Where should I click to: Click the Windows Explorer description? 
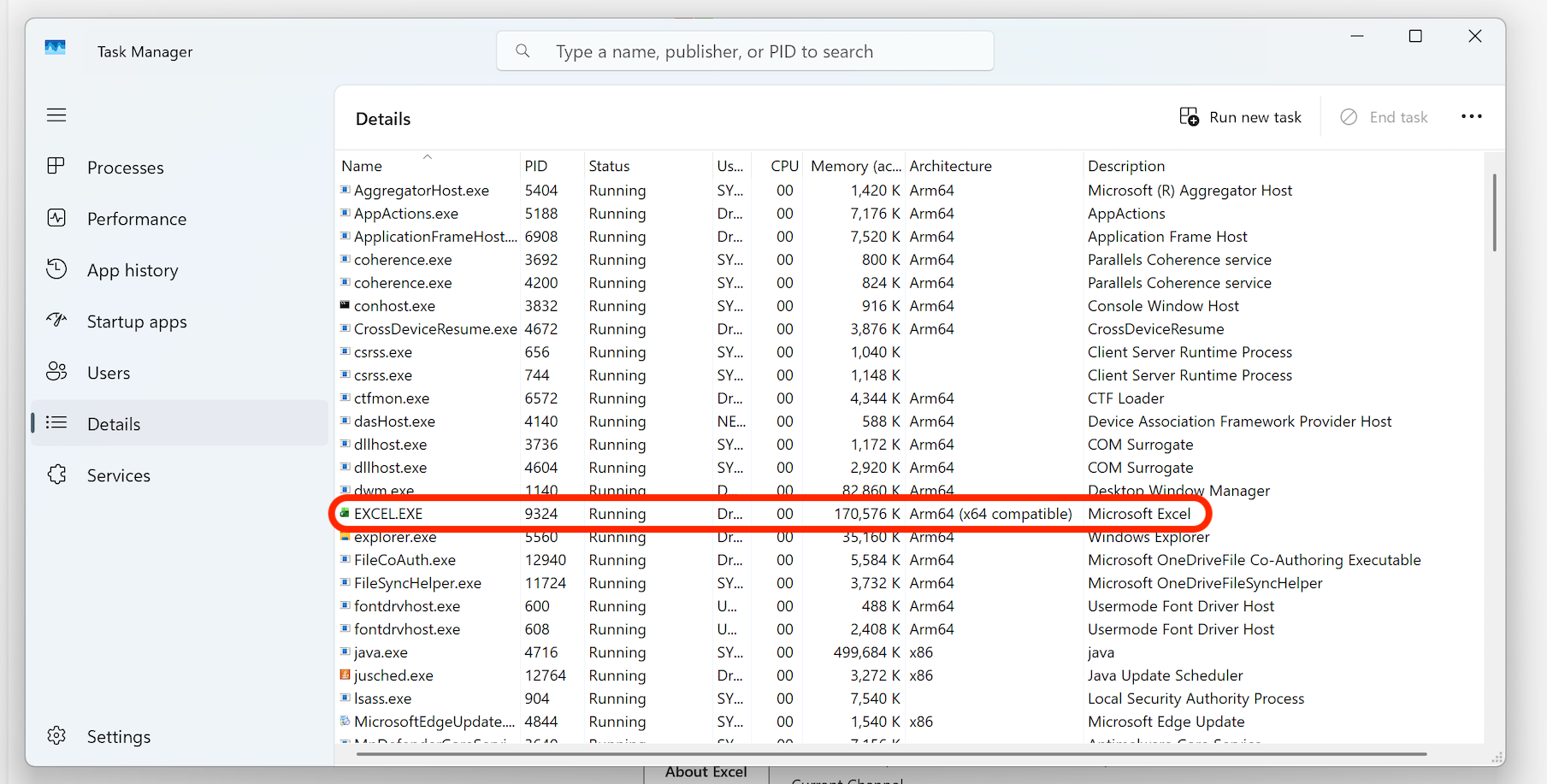[1148, 537]
